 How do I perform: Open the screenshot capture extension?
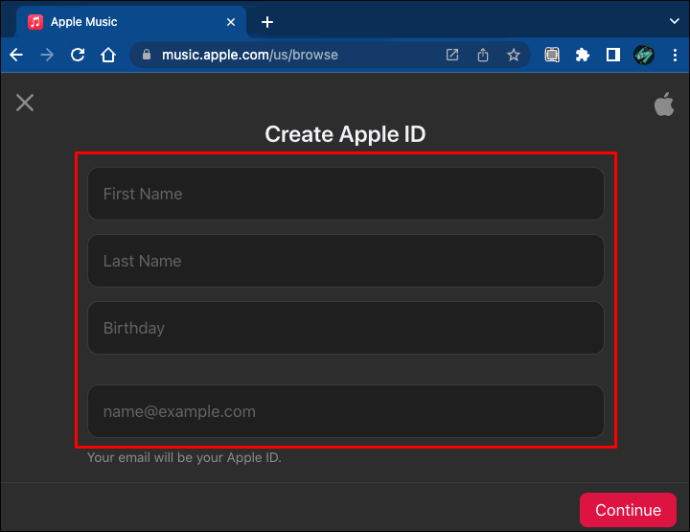pyautogui.click(x=552, y=55)
